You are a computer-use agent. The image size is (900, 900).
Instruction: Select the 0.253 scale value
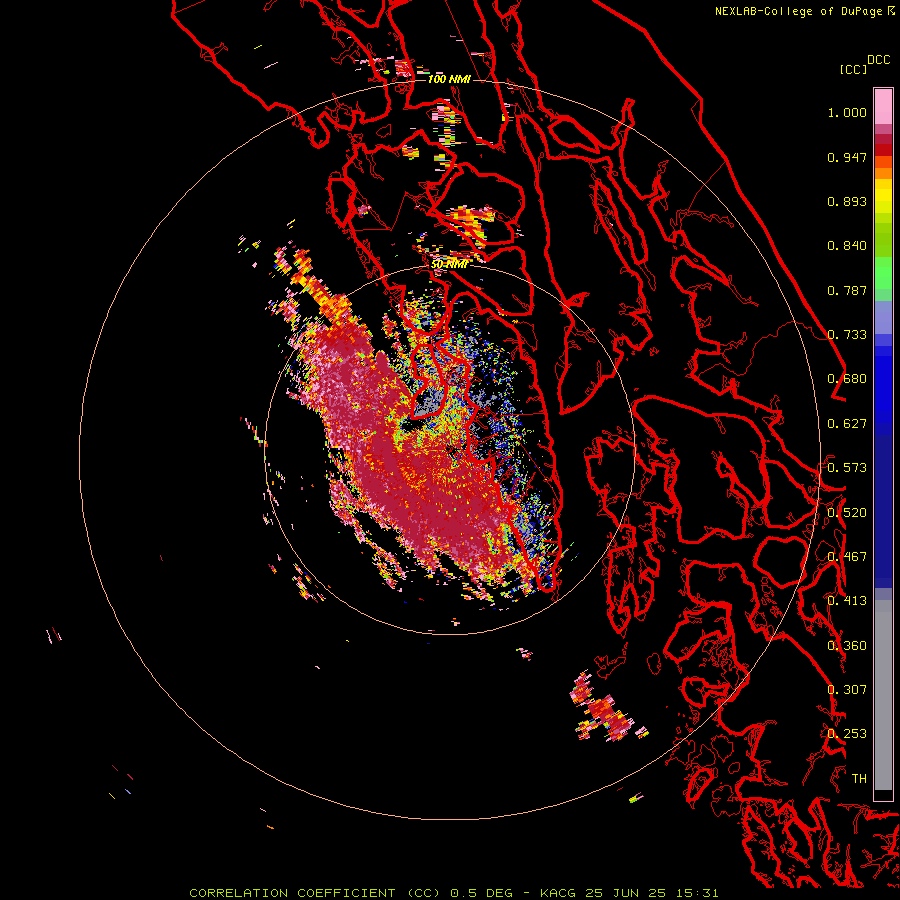[x=847, y=734]
